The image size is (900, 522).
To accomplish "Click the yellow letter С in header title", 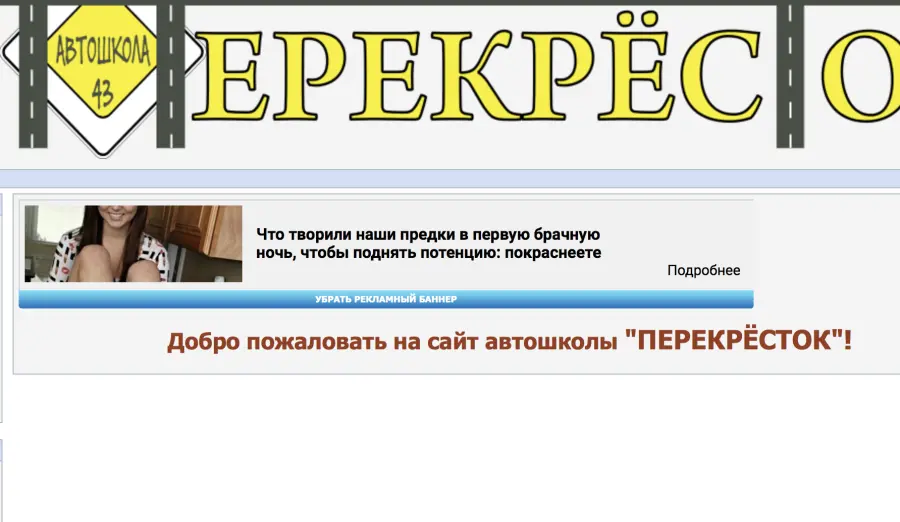I will click(721, 75).
